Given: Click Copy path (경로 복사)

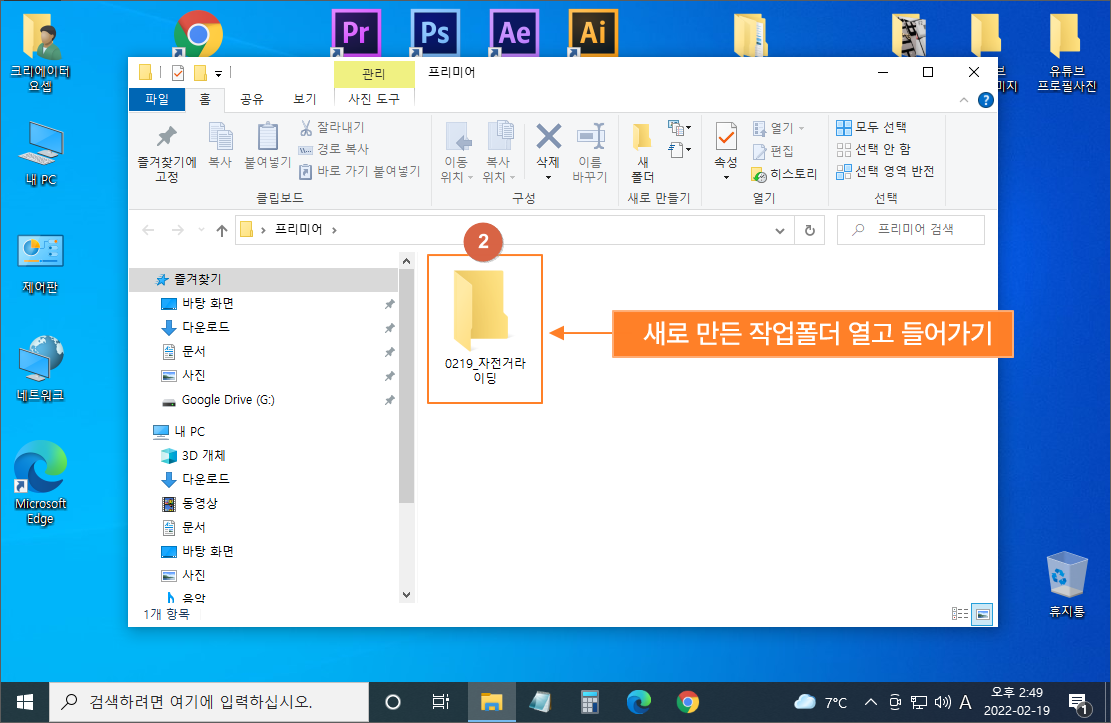Looking at the screenshot, I should (x=334, y=150).
